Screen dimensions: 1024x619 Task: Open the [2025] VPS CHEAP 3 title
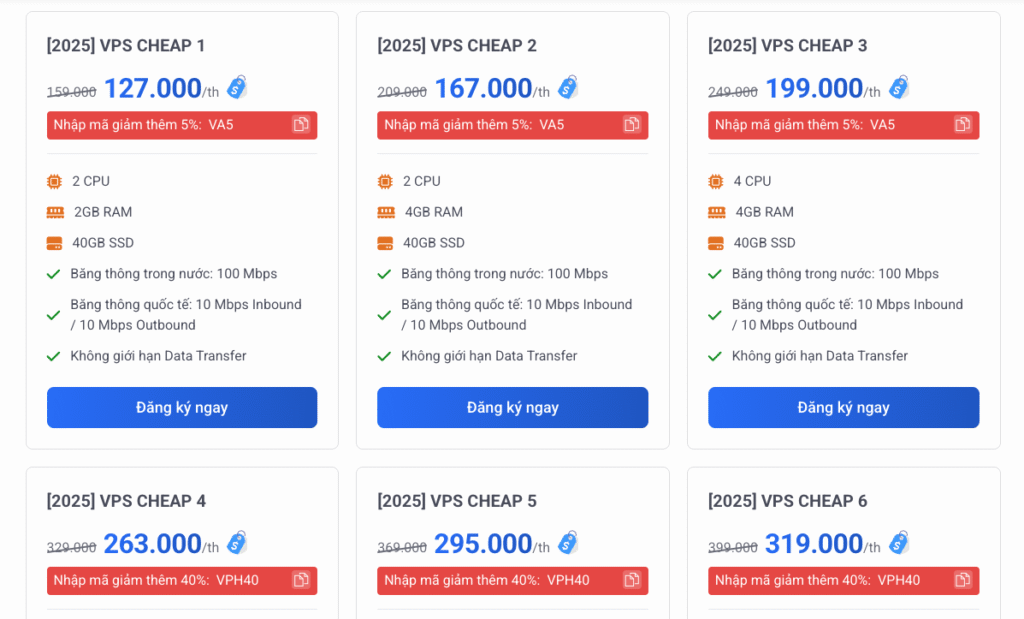point(787,45)
